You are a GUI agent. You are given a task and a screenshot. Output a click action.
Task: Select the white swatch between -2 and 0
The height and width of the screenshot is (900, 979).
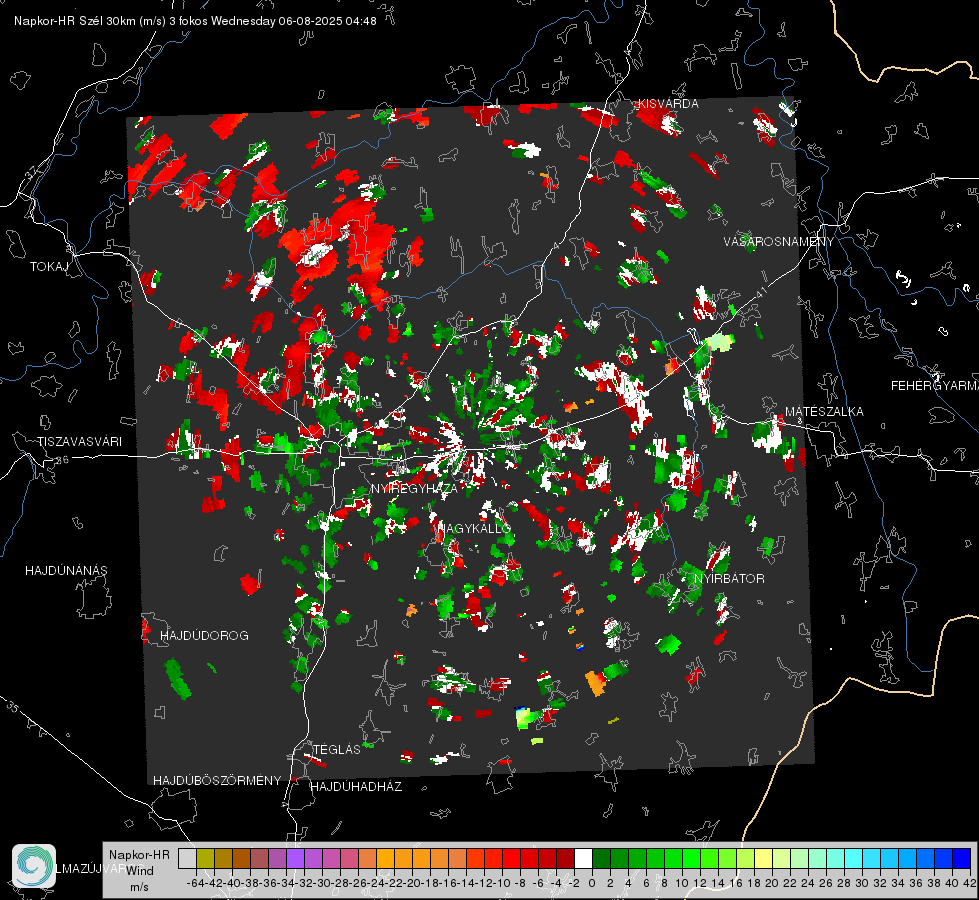tap(583, 858)
